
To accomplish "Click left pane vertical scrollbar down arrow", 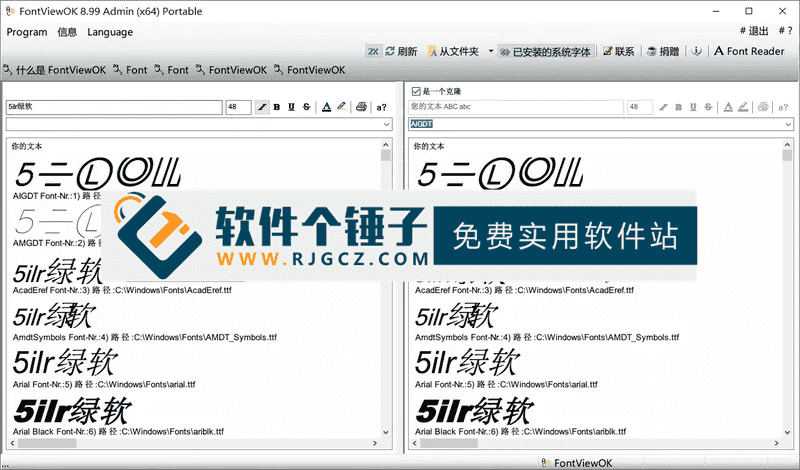I will click(x=386, y=432).
